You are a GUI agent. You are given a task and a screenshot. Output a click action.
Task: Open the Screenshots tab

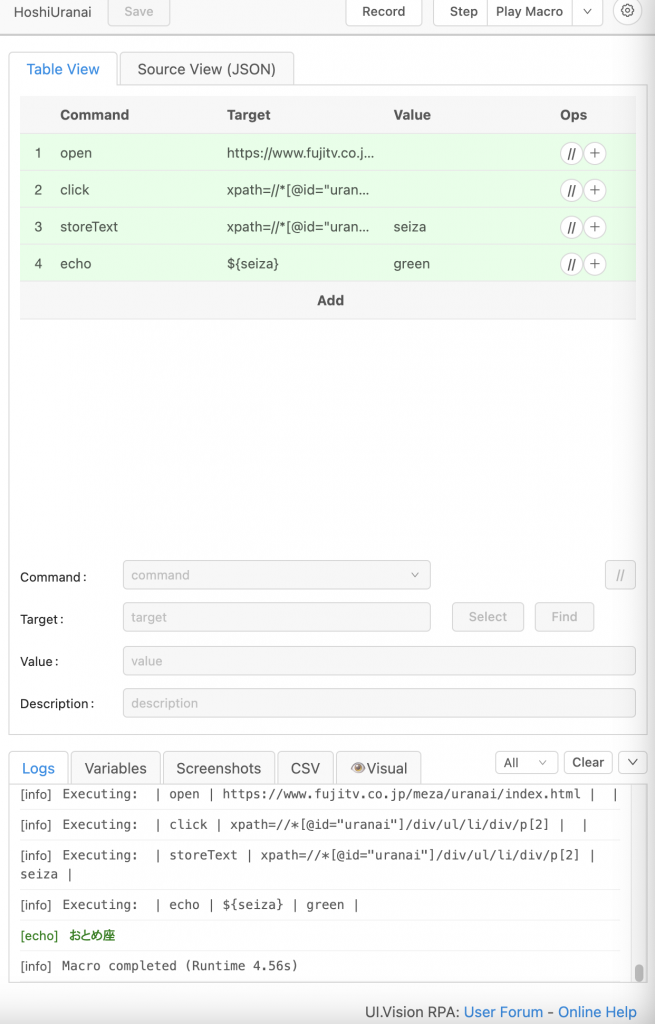coord(219,768)
